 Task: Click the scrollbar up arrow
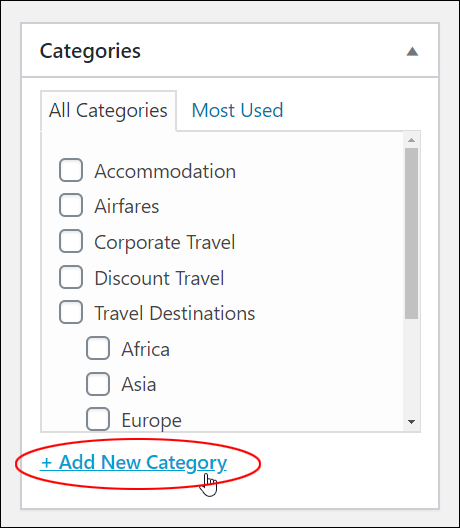pyautogui.click(x=411, y=140)
